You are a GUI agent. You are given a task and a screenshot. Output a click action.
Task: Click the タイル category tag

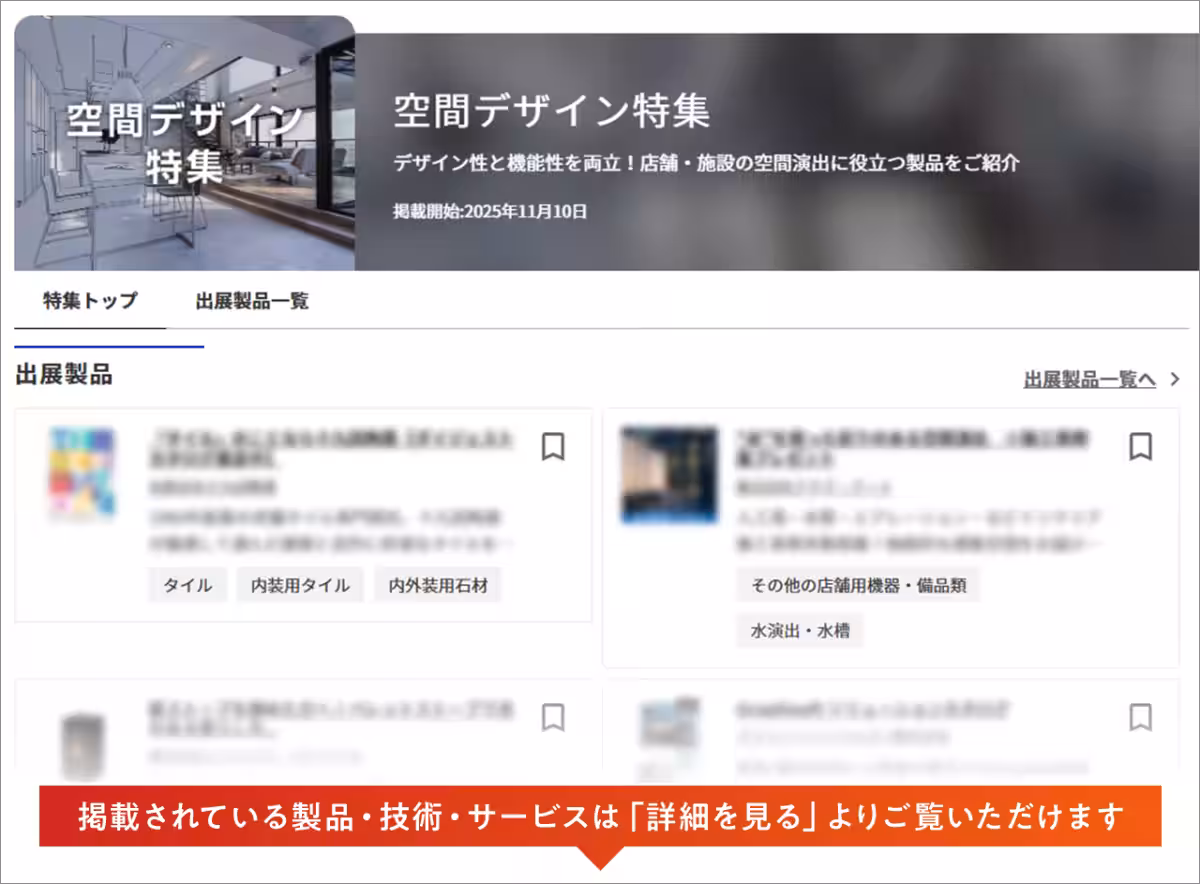point(187,585)
